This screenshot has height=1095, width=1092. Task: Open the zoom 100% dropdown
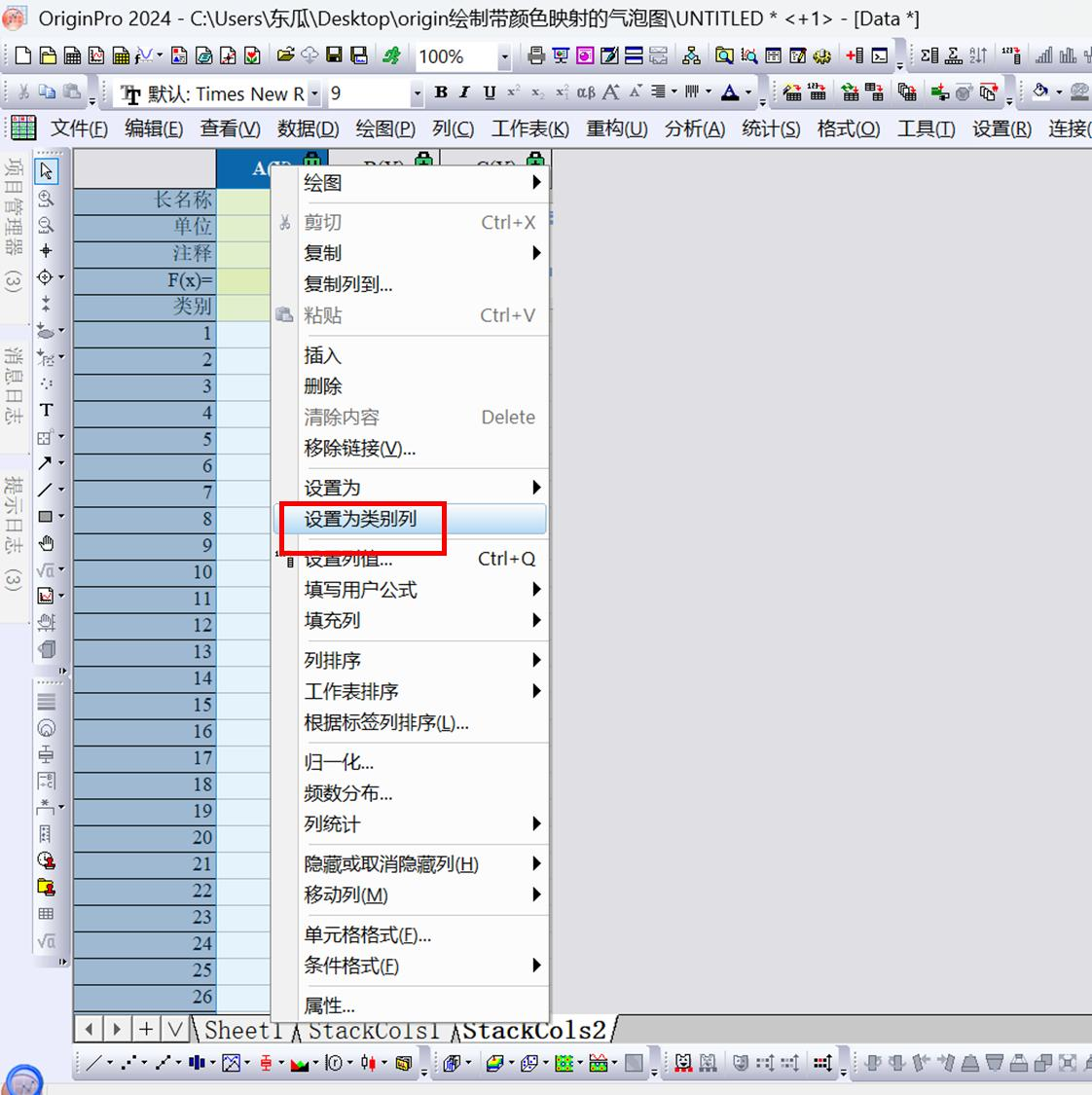pos(504,56)
